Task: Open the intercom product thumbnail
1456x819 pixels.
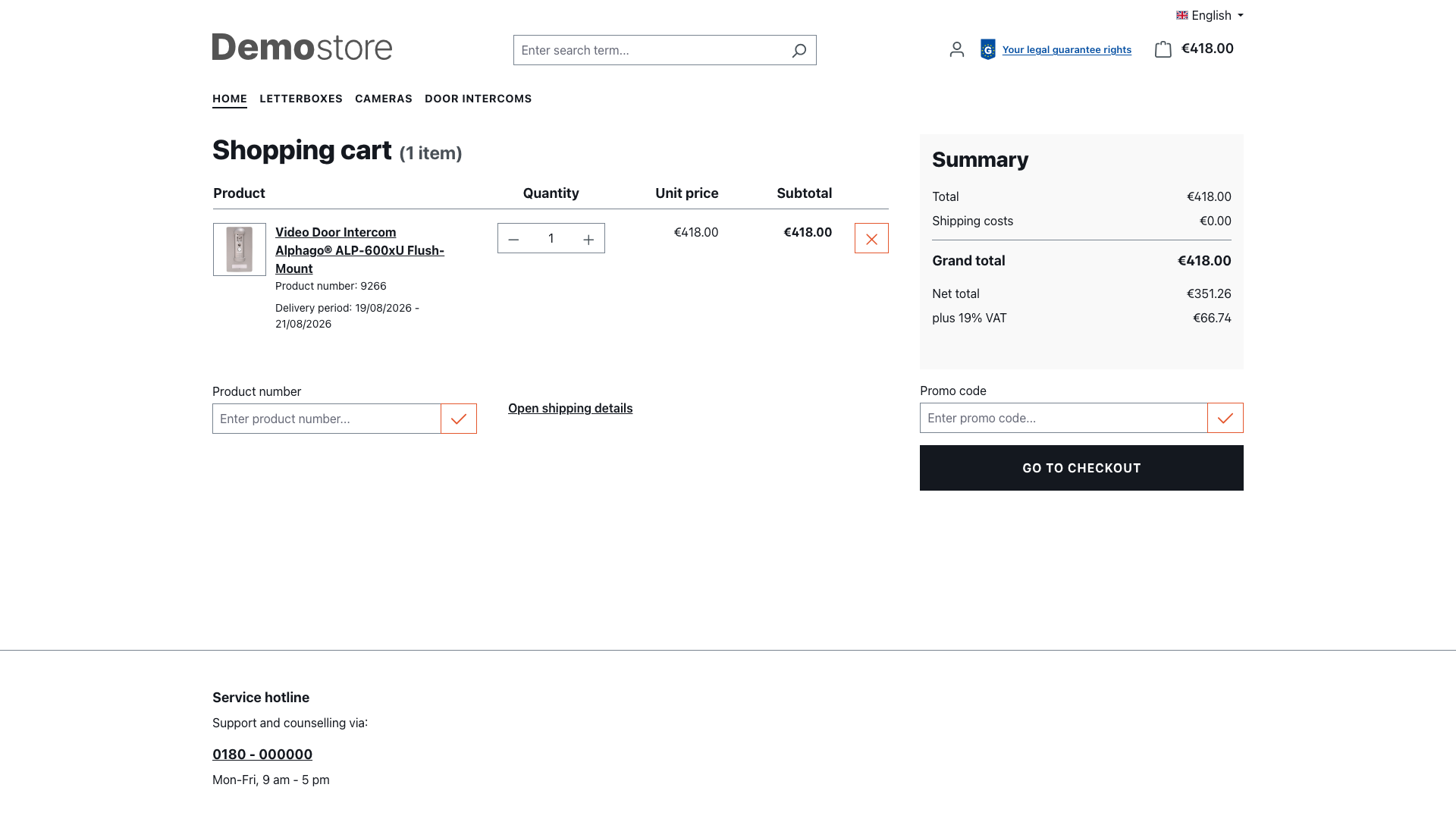Action: [240, 249]
